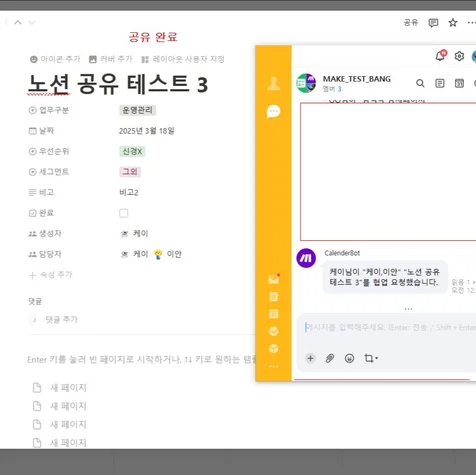Open calendar icon in messenger sidebar

coord(274,314)
